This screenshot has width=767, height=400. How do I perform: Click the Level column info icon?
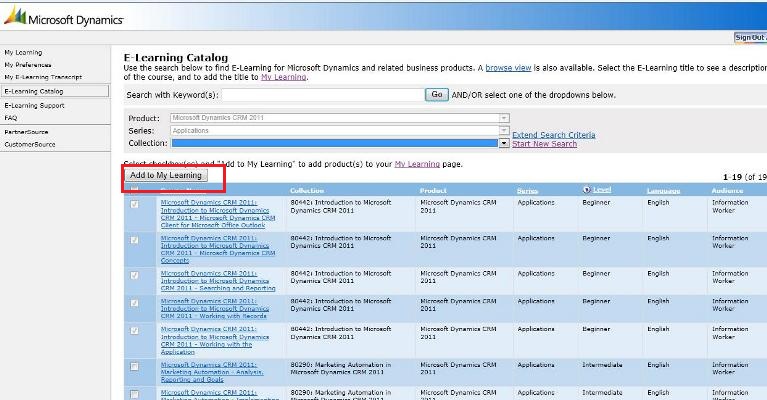point(587,190)
